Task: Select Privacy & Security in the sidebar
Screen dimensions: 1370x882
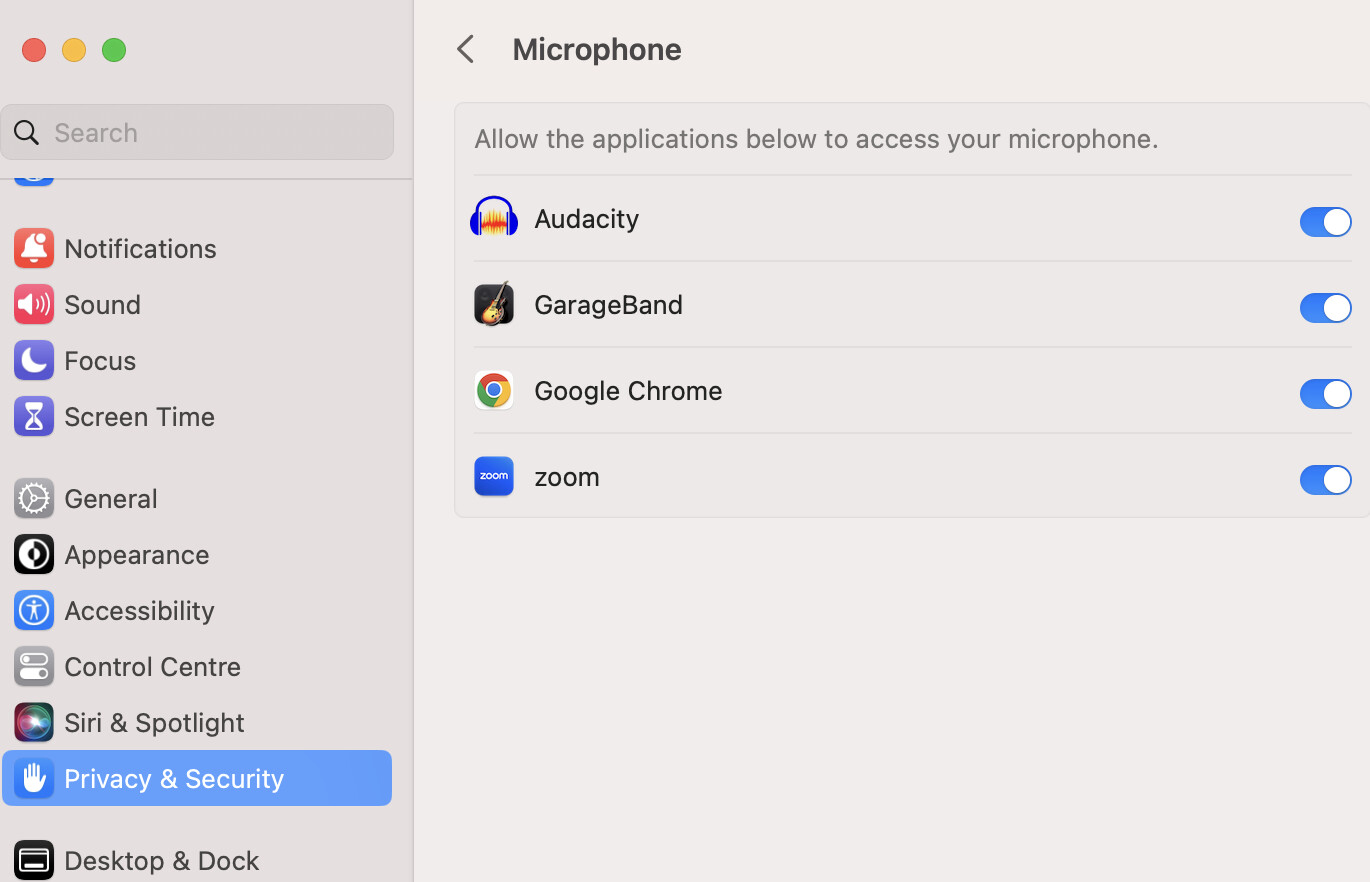Action: click(172, 778)
